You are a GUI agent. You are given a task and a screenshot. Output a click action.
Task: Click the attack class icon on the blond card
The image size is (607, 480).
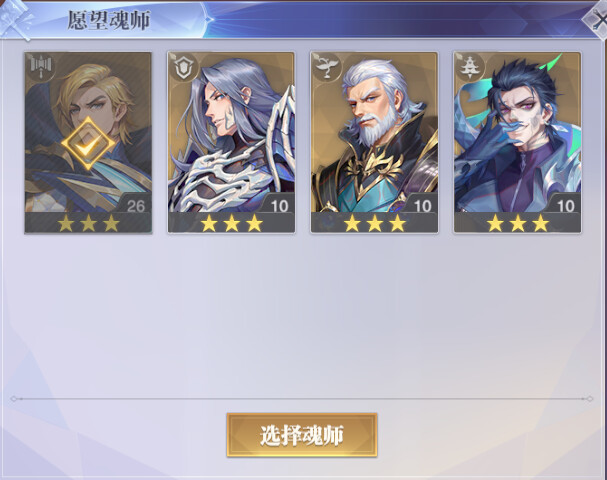tap(40, 67)
